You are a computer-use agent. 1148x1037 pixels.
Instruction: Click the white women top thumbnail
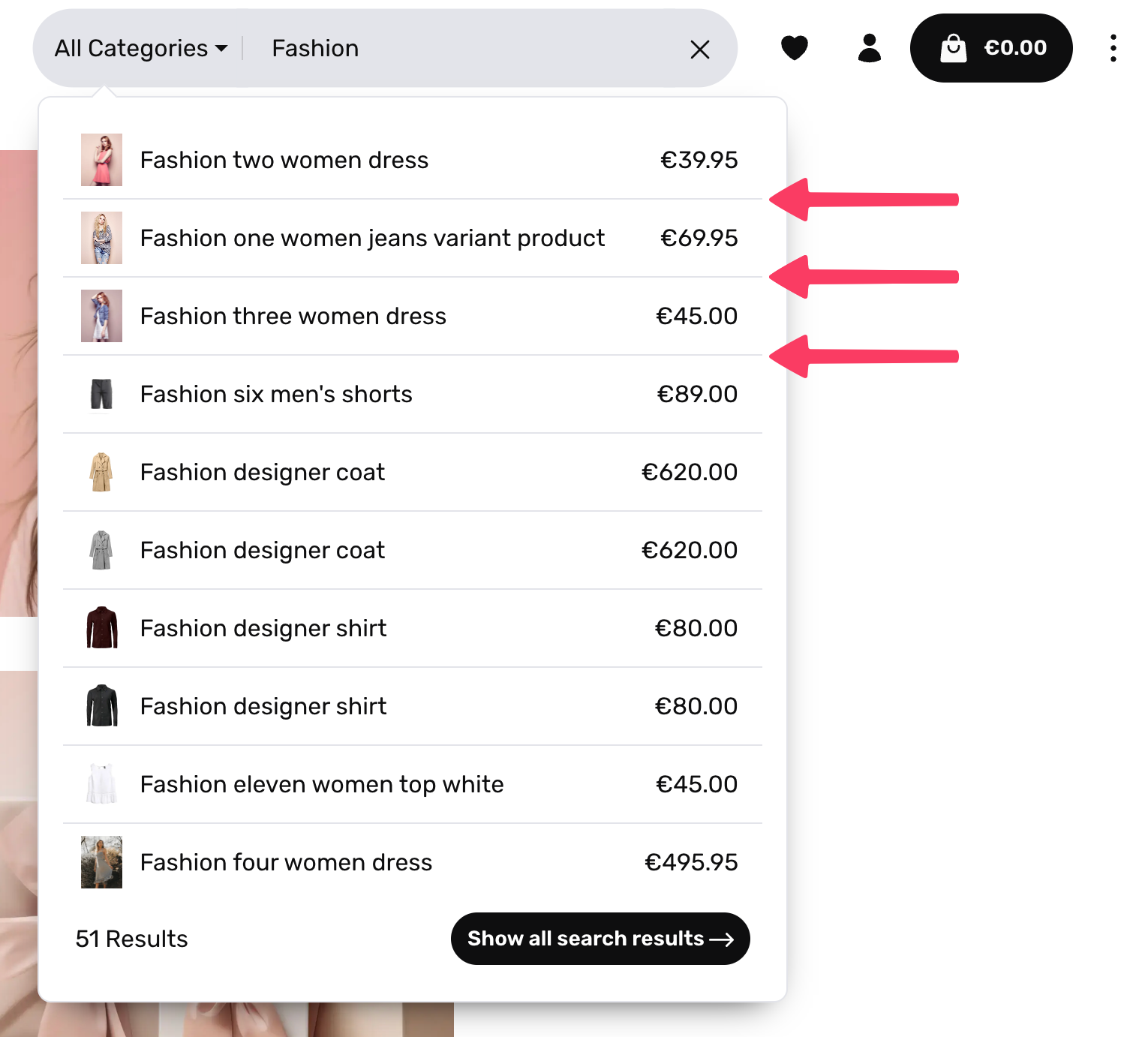[101, 784]
